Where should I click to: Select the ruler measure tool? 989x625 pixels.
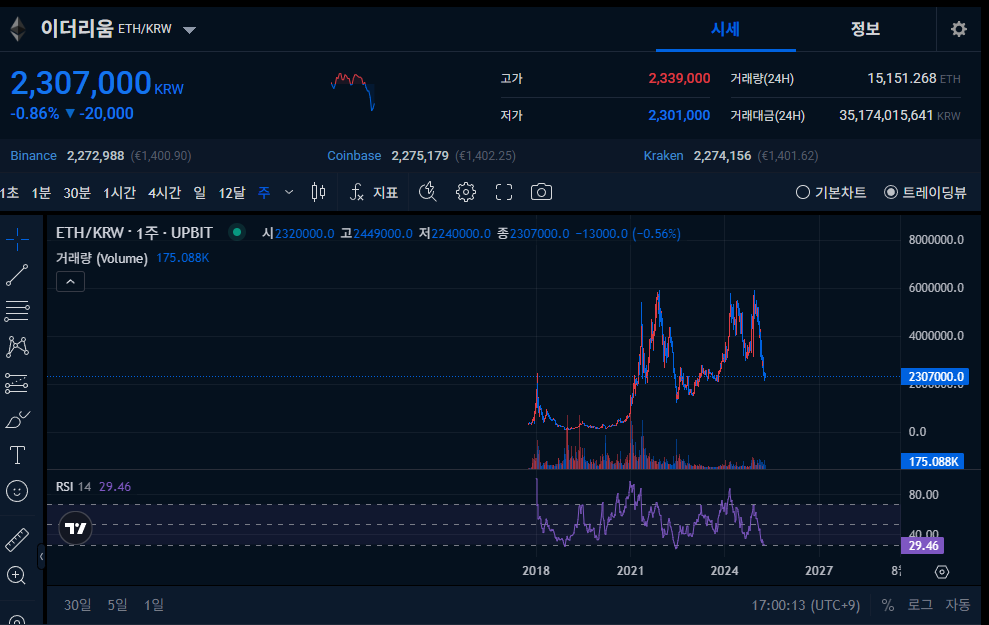pyautogui.click(x=17, y=540)
